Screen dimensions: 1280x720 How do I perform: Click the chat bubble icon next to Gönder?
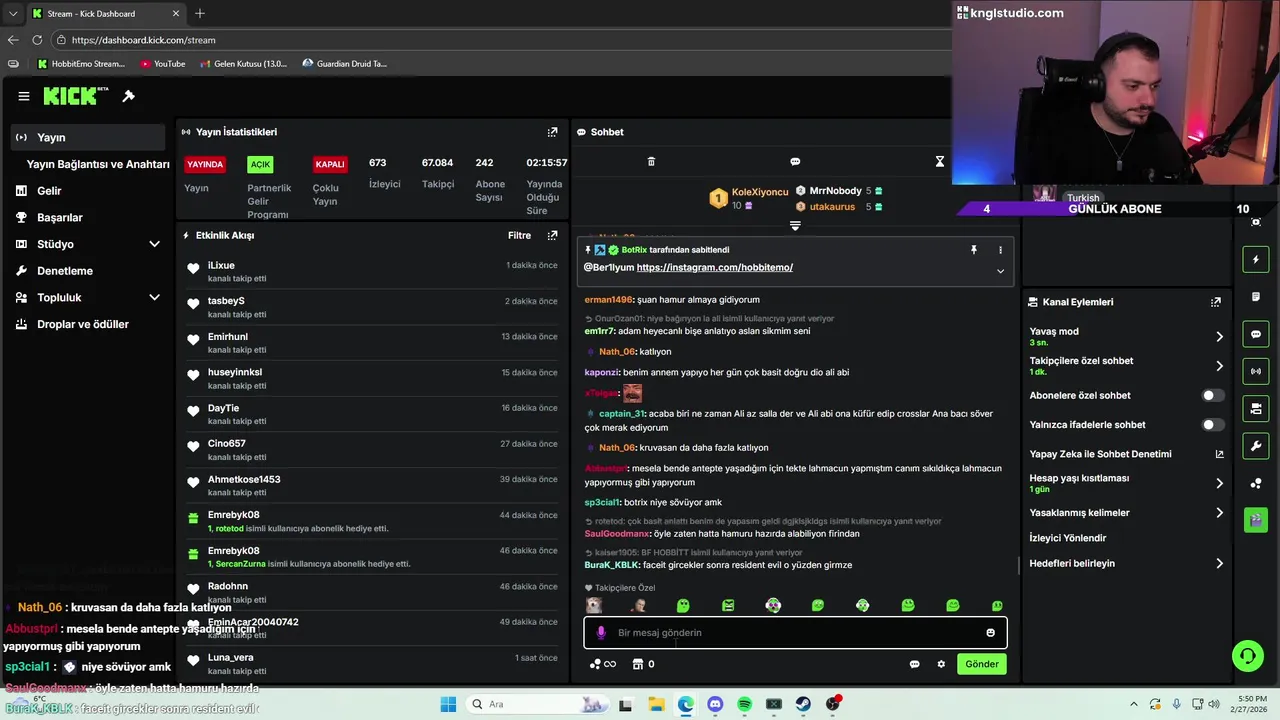tap(914, 664)
